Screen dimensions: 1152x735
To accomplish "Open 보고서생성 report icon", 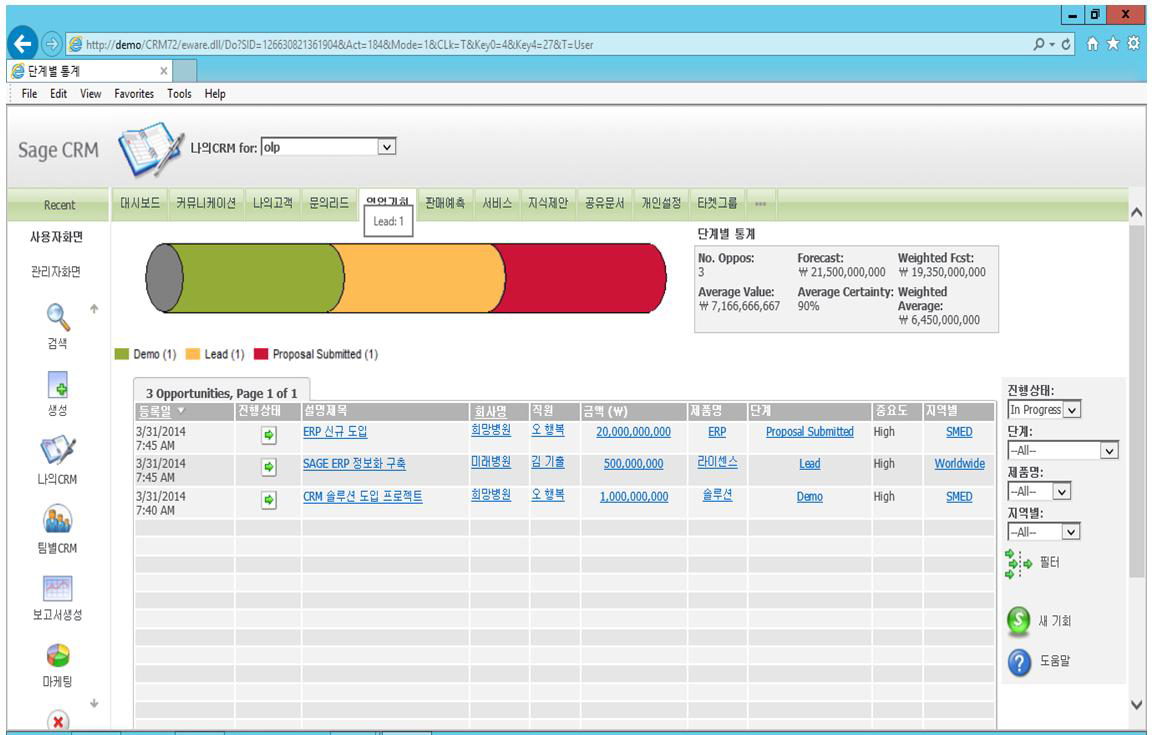I will [x=58, y=589].
